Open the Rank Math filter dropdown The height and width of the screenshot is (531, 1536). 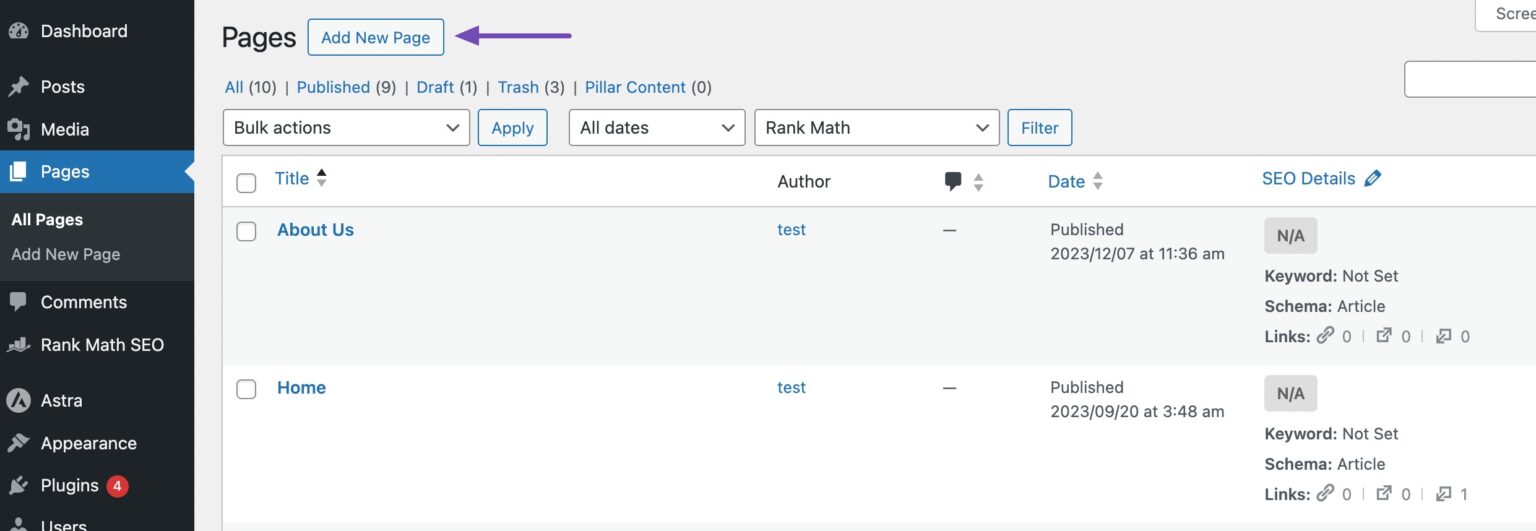coord(876,128)
